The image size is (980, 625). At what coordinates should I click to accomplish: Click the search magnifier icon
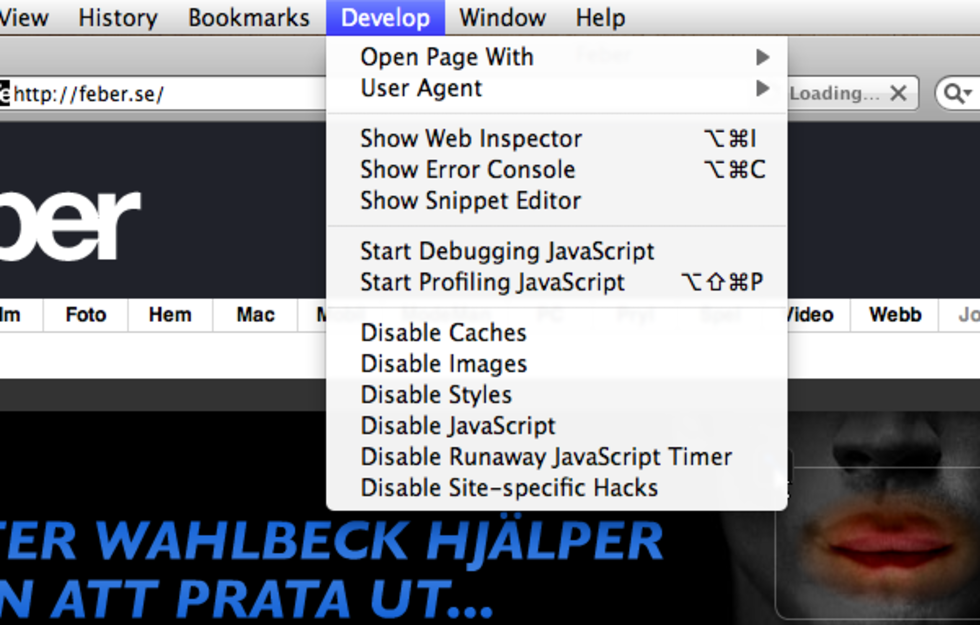(x=953, y=93)
